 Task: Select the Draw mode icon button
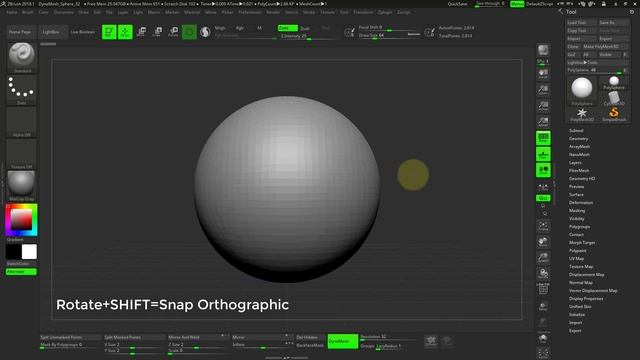coord(125,32)
